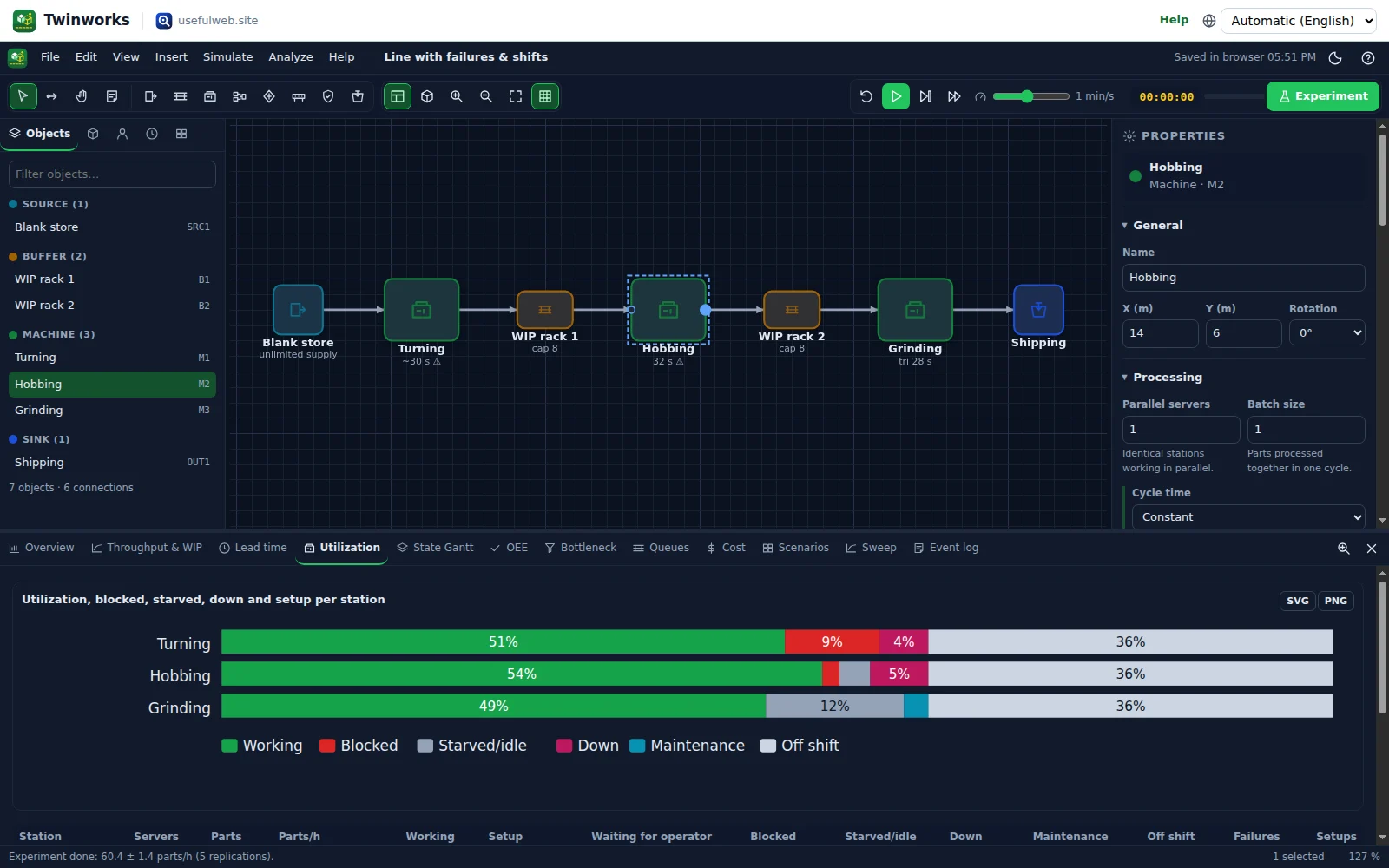
Task: Open the Rotation dropdown
Action: pyautogui.click(x=1327, y=333)
